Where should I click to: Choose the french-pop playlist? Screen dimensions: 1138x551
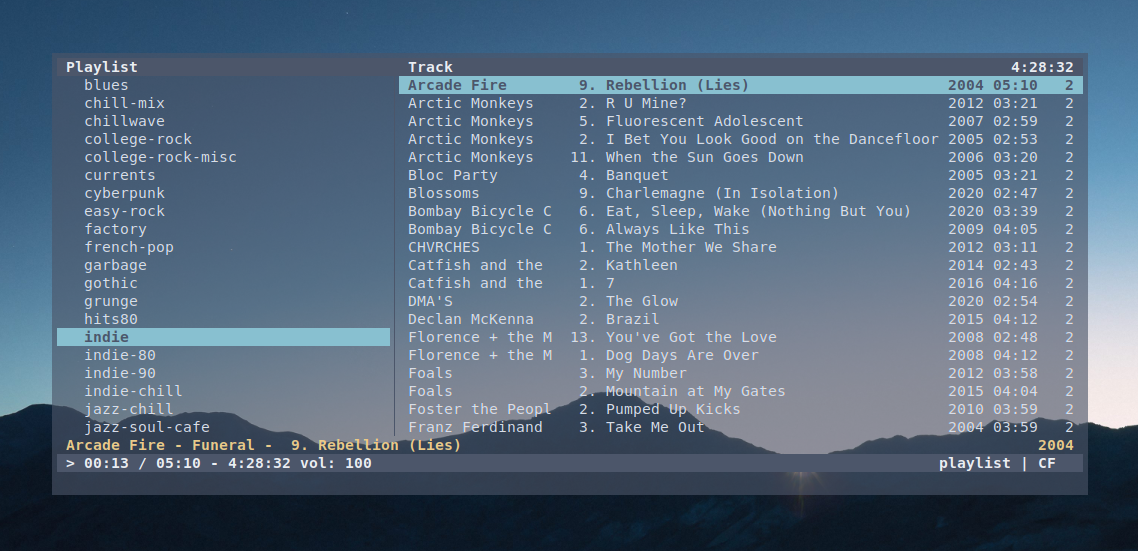(x=128, y=247)
